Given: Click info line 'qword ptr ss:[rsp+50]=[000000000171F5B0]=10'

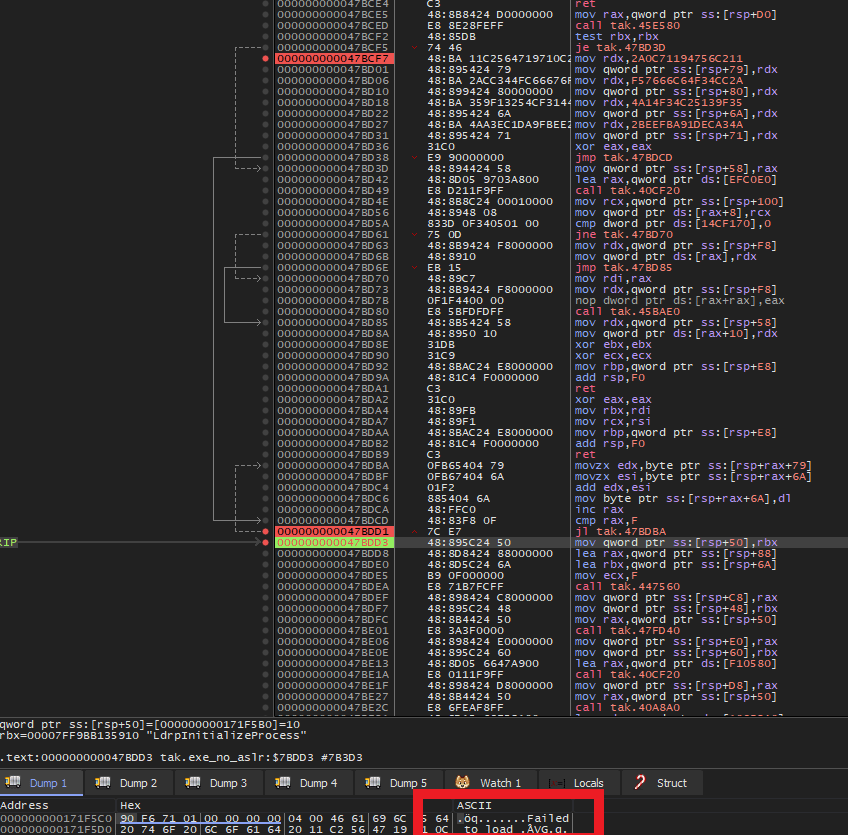Looking at the screenshot, I should [x=150, y=725].
